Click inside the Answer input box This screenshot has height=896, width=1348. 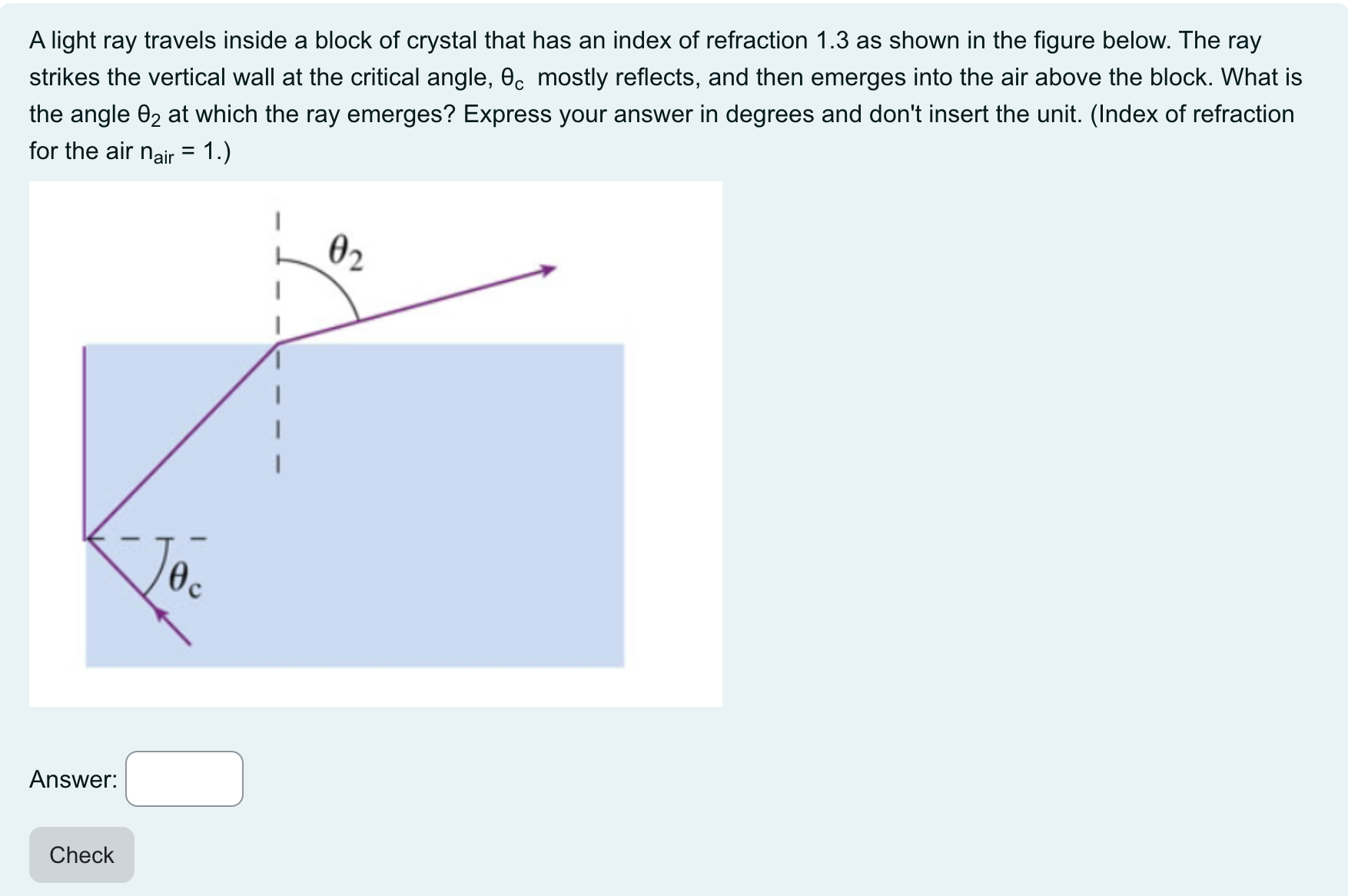184,778
